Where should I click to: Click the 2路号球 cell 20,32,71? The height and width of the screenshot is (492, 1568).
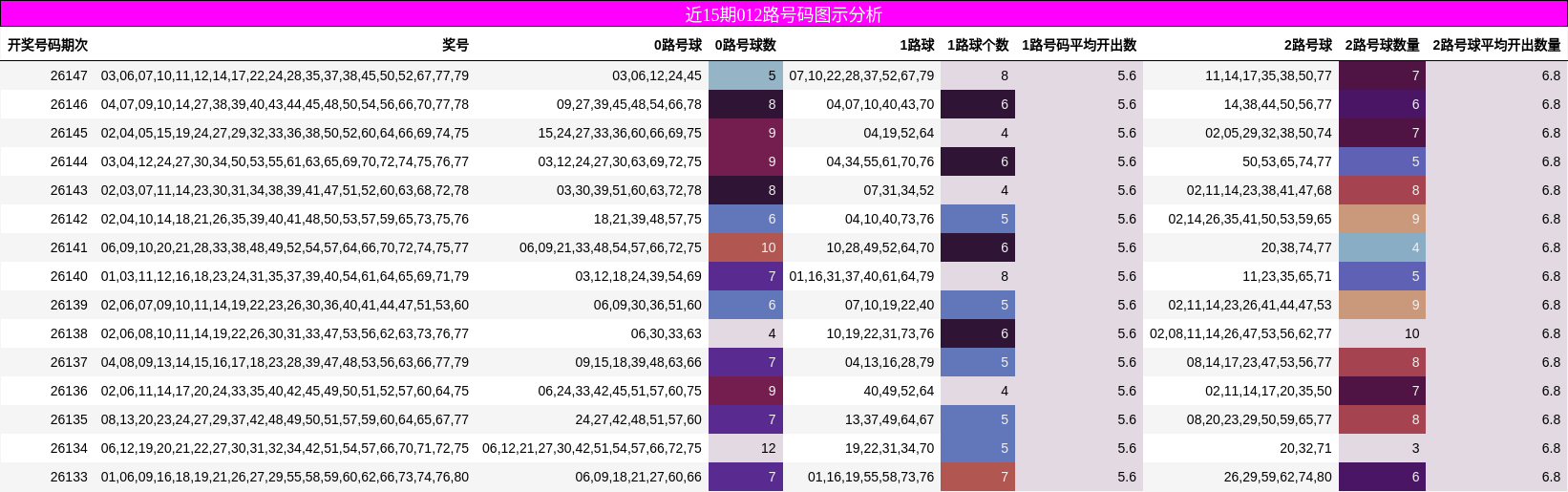1305,448
